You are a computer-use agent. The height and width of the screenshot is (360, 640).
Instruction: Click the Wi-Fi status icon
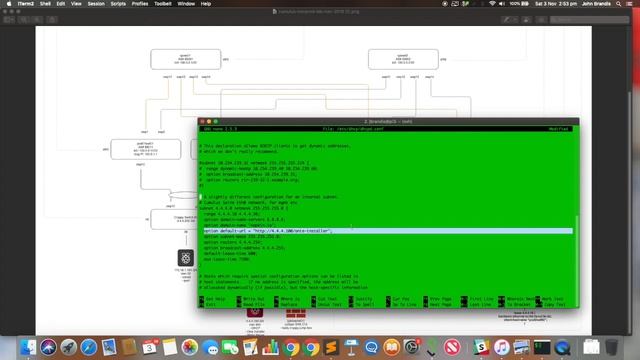point(492,4)
